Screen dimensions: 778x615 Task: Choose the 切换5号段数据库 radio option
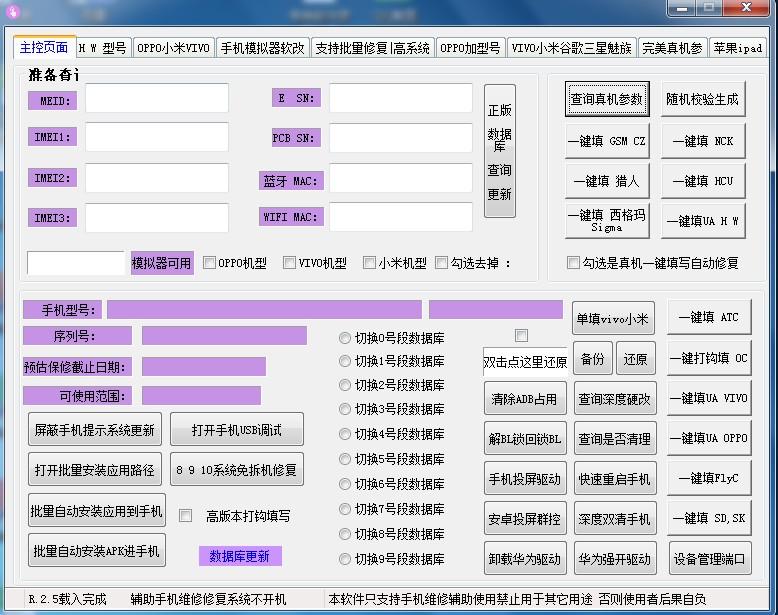coord(345,460)
